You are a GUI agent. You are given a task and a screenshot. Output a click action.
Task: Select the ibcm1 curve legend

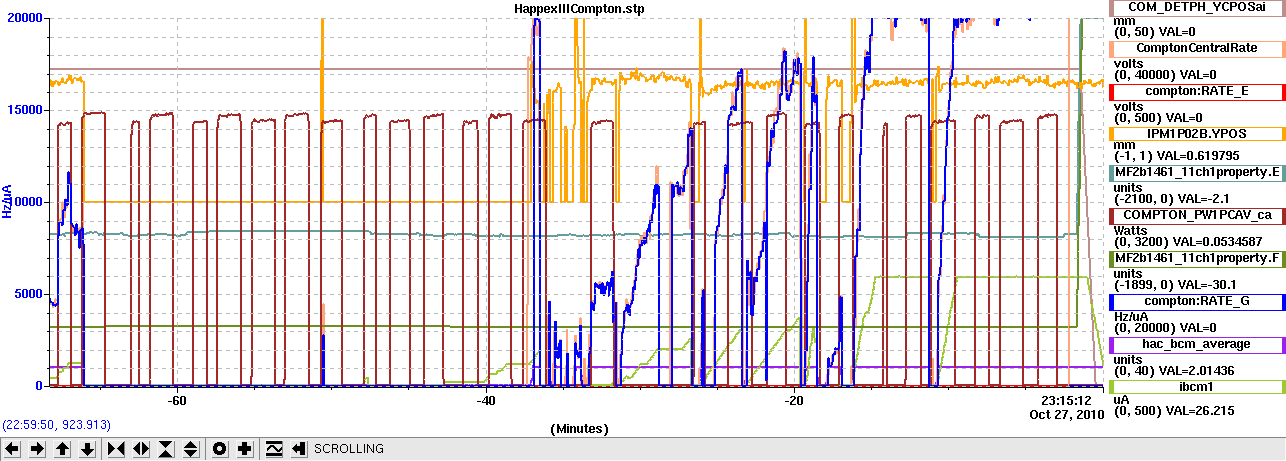(x=1197, y=386)
